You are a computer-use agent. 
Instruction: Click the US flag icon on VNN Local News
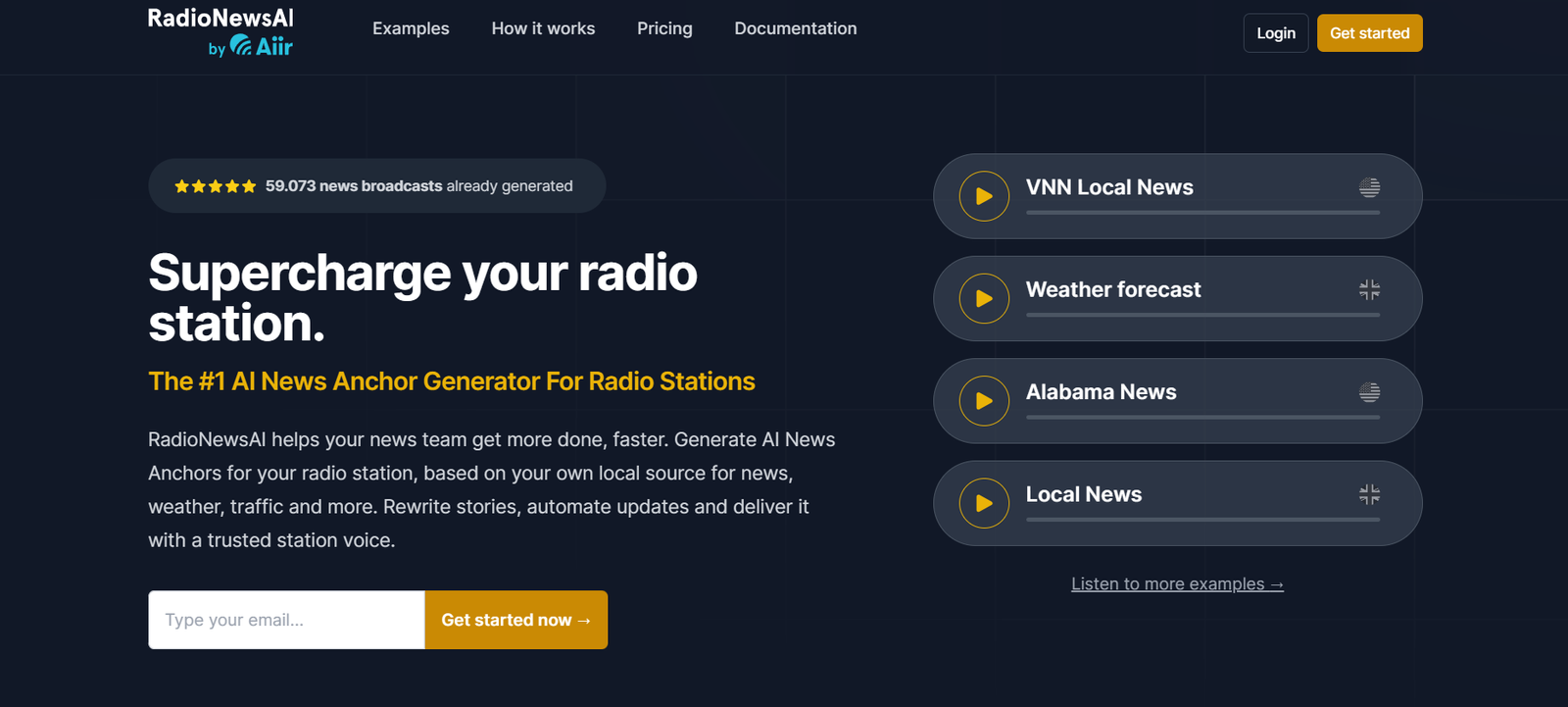click(1369, 187)
